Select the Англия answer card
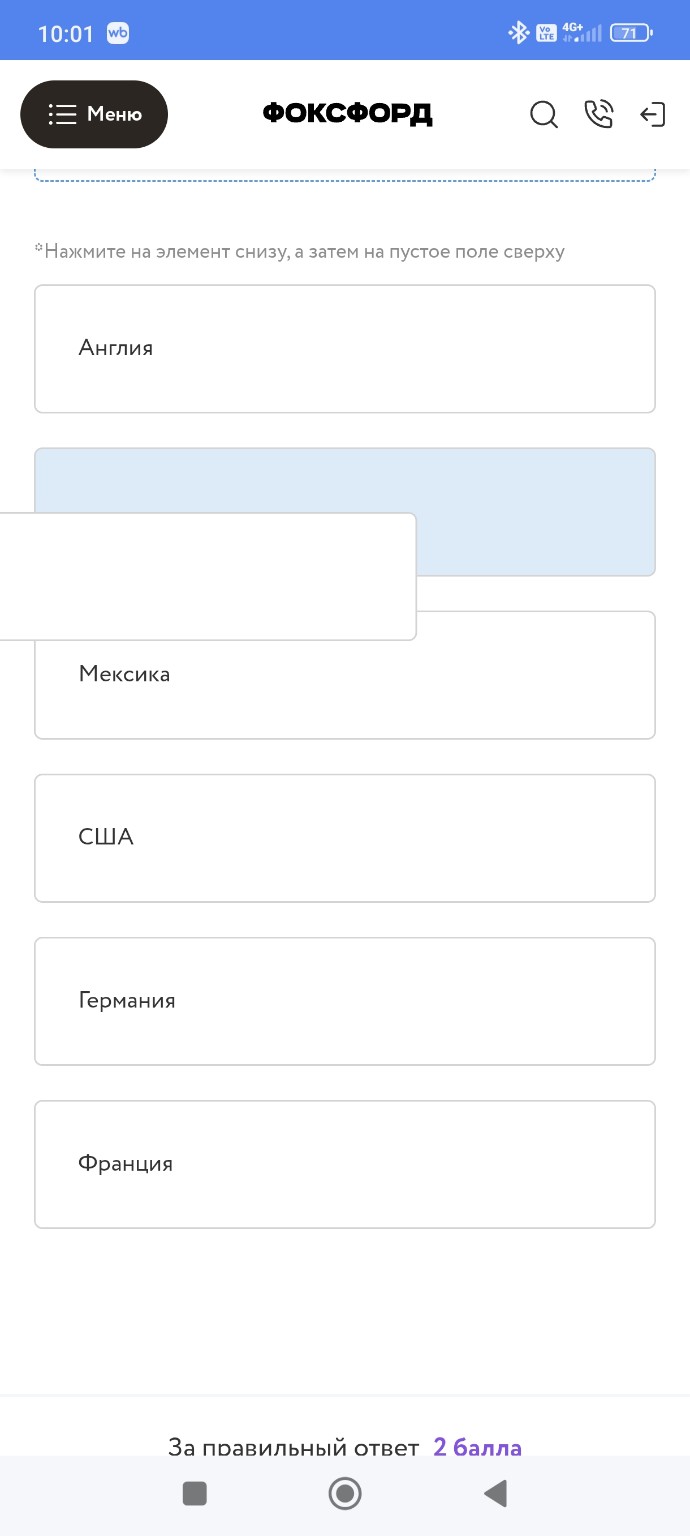This screenshot has width=690, height=1536. pos(345,348)
